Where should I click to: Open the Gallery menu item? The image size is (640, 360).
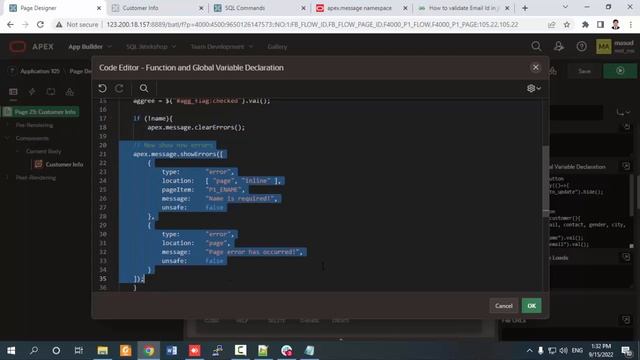(x=277, y=47)
